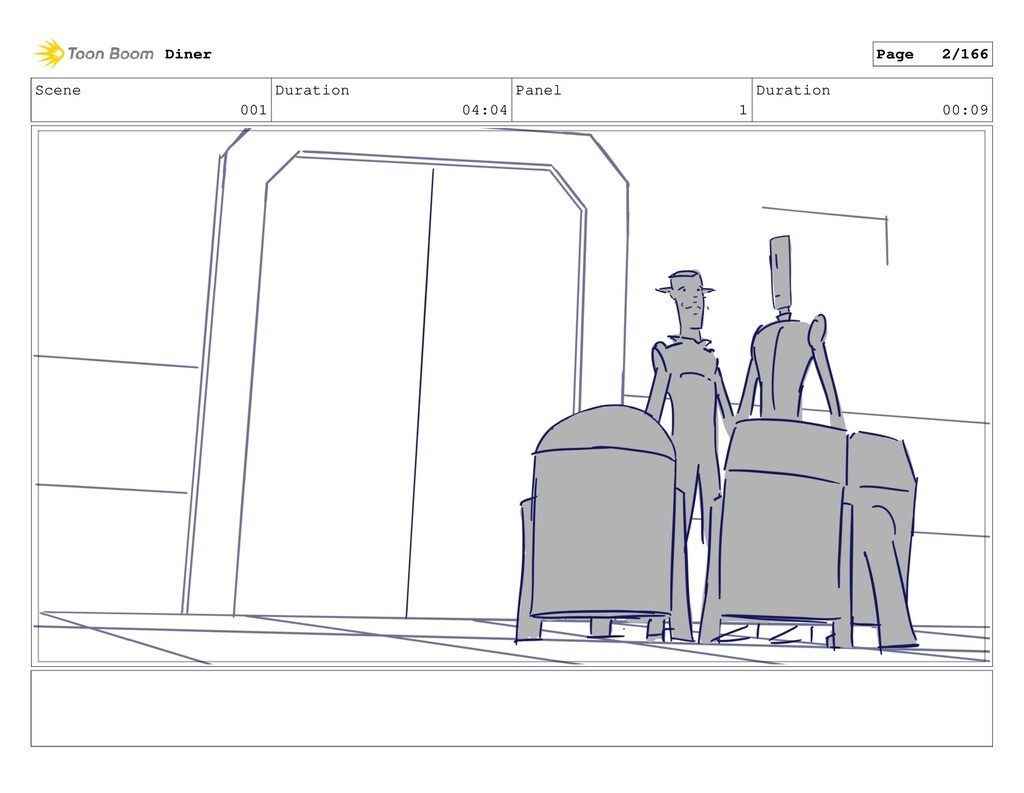Click the storyboard panel drawing
The image size is (1024, 793).
[511, 396]
